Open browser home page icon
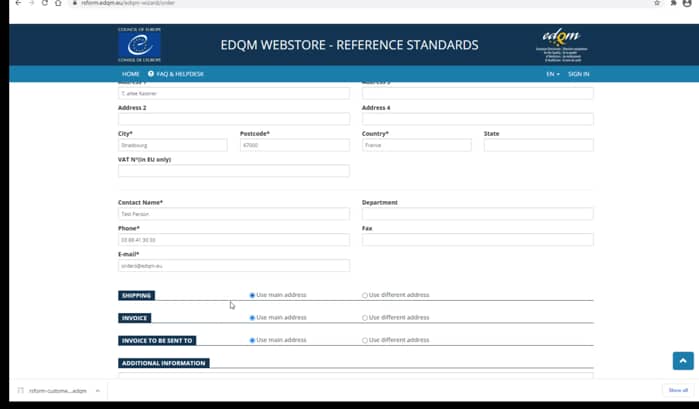699x409 pixels. pyautogui.click(x=58, y=3)
